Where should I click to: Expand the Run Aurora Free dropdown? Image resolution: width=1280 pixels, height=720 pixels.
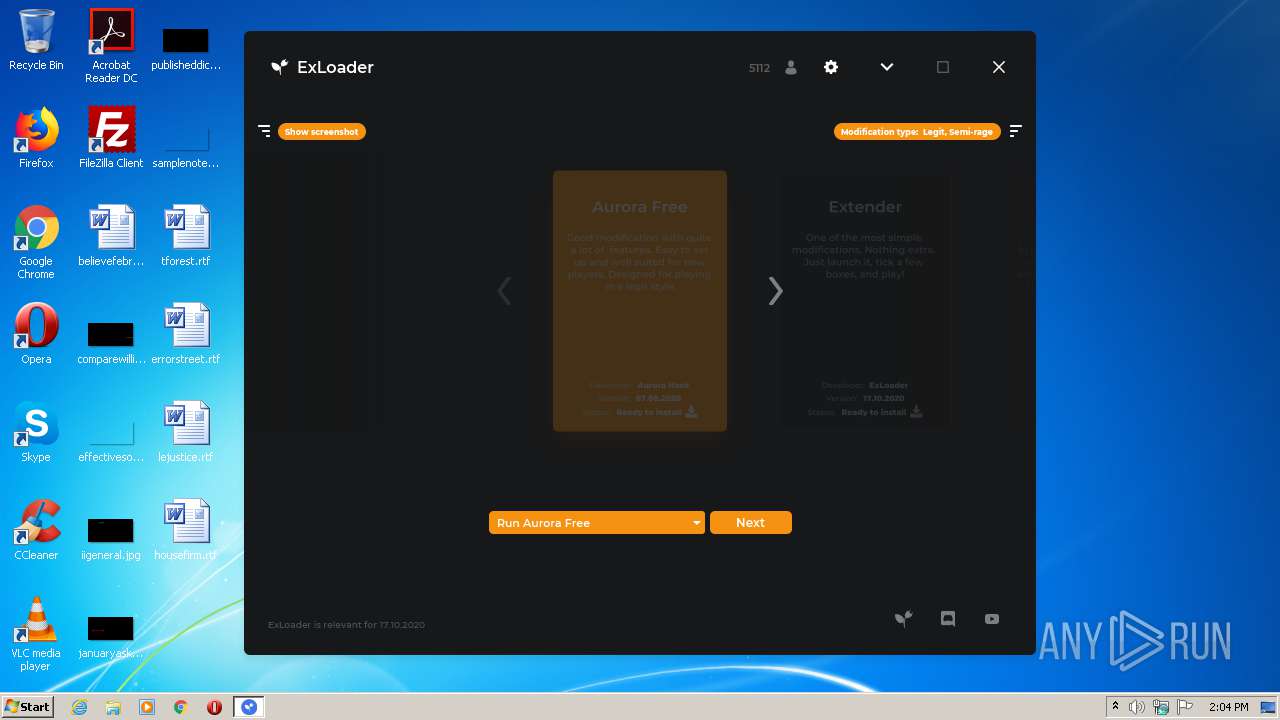point(597,522)
